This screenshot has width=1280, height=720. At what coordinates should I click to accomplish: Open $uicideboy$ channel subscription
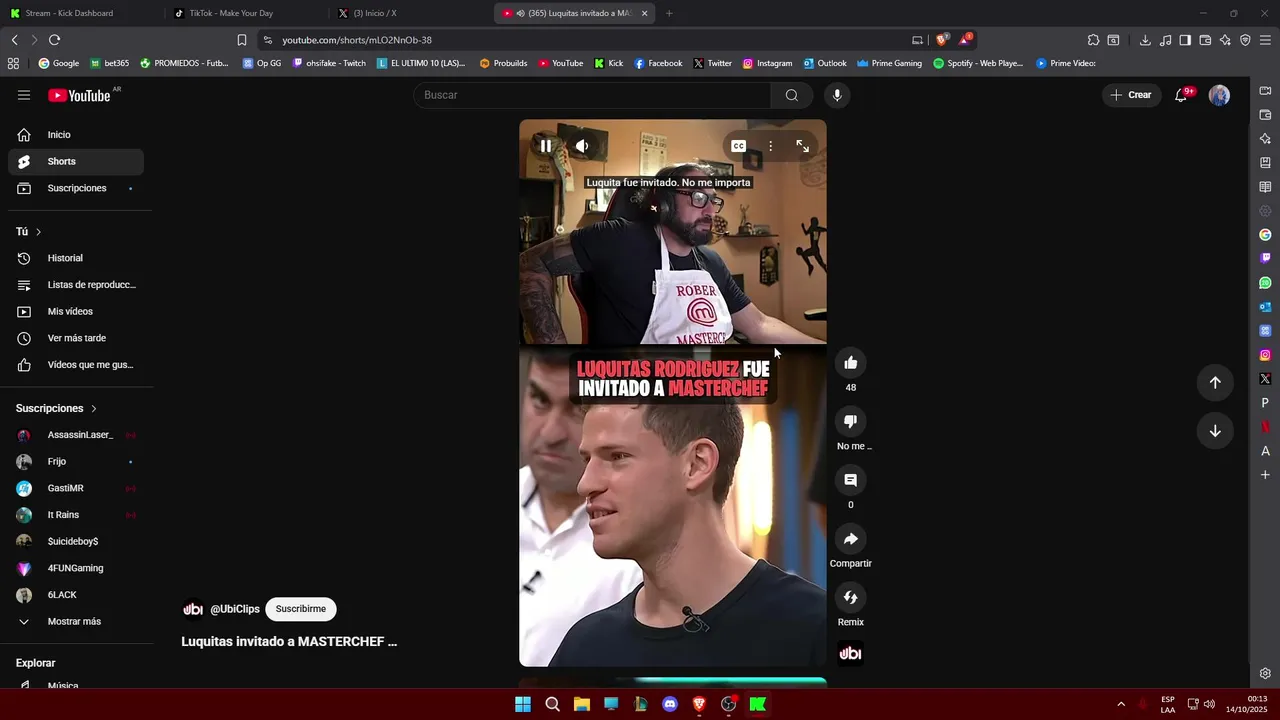tap(76, 542)
